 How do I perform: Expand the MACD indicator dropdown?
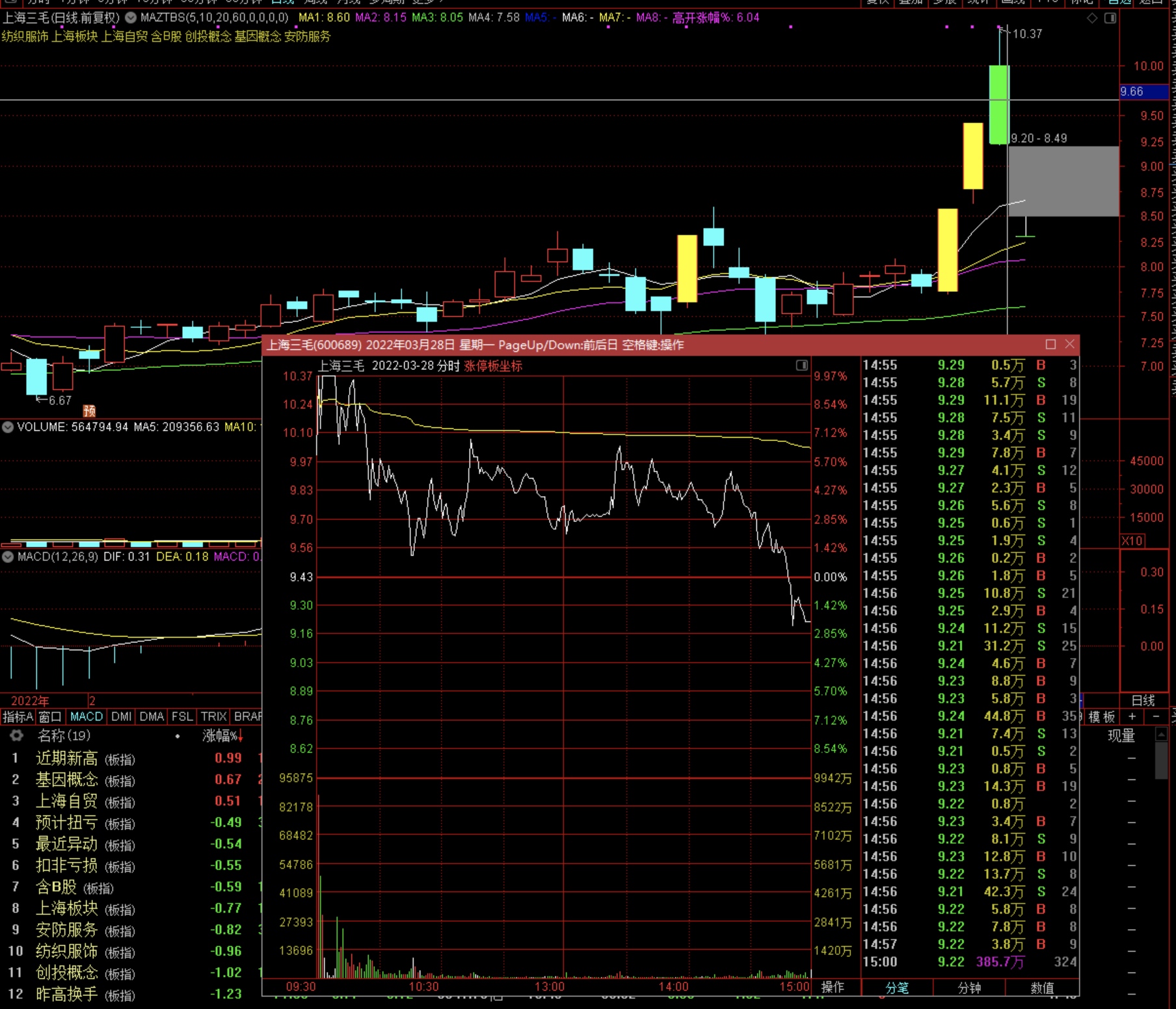tap(8, 557)
